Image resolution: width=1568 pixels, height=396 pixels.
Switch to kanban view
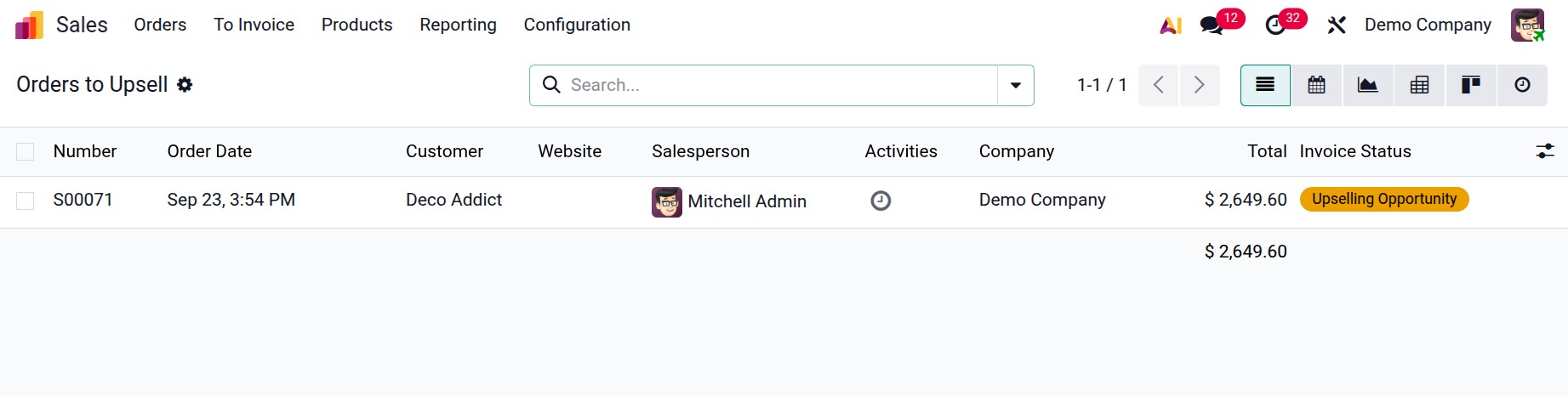(1470, 85)
